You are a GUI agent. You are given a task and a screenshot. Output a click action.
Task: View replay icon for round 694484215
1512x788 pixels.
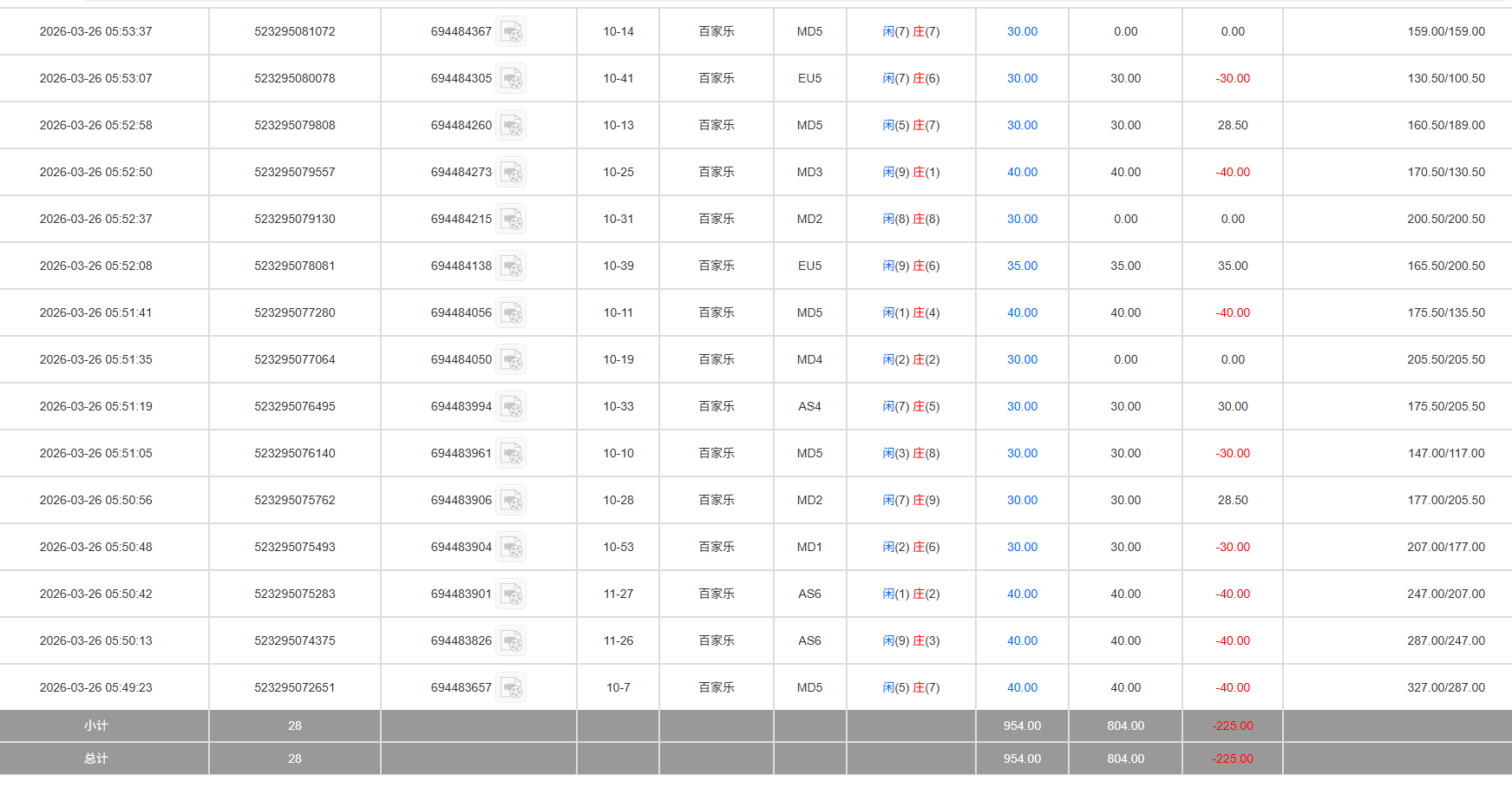point(511,220)
